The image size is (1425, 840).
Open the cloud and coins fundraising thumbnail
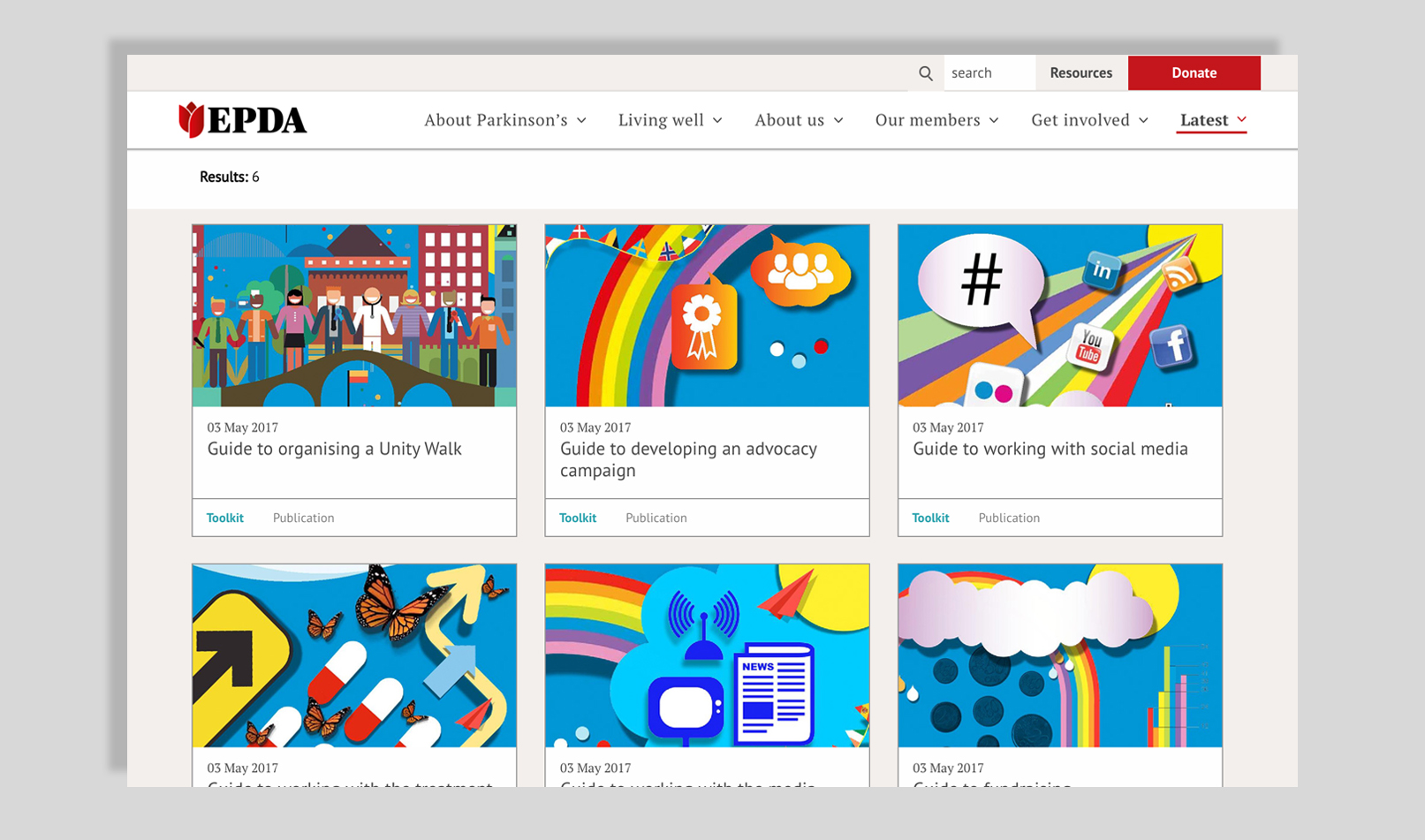coord(1060,655)
